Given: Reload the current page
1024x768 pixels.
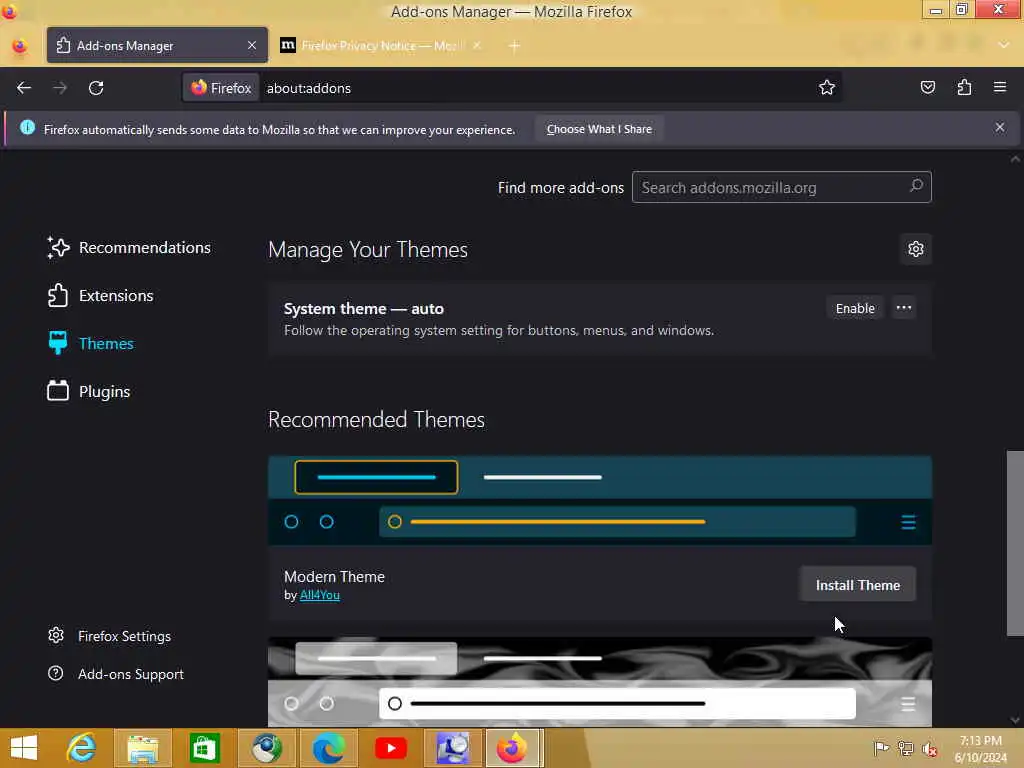Looking at the screenshot, I should [96, 88].
